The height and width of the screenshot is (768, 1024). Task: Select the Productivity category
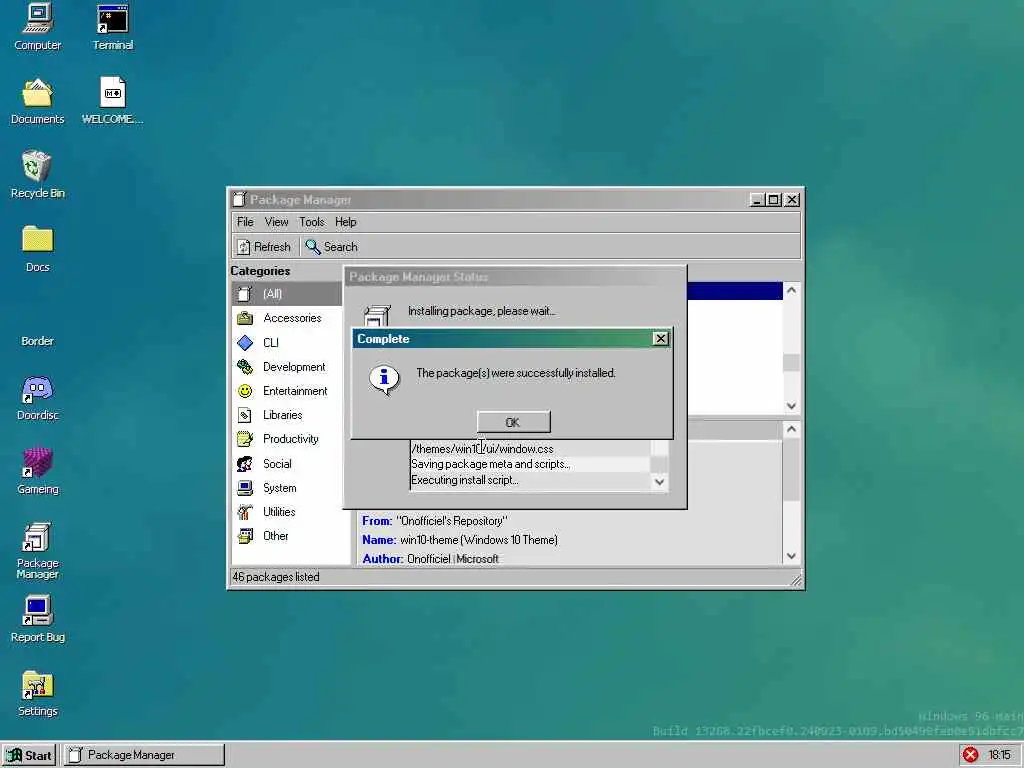pos(287,439)
